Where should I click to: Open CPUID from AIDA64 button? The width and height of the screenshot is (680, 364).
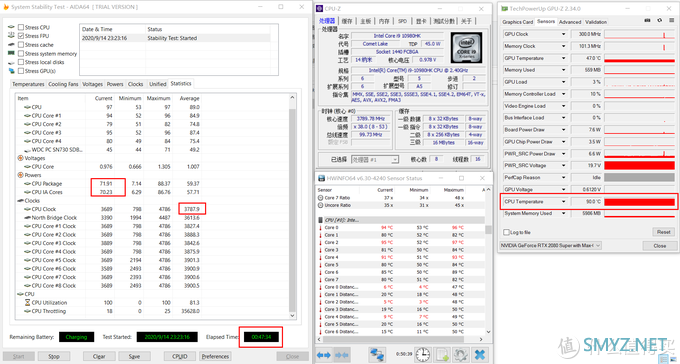(x=180, y=356)
